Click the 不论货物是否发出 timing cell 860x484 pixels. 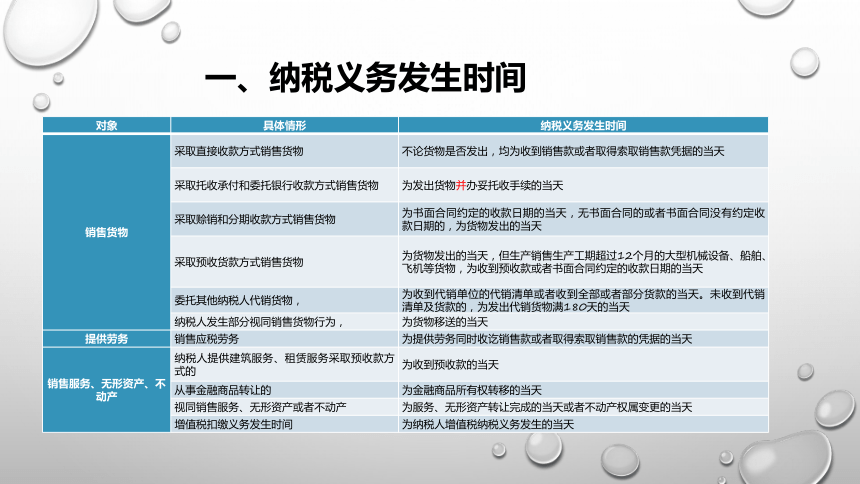tap(583, 151)
